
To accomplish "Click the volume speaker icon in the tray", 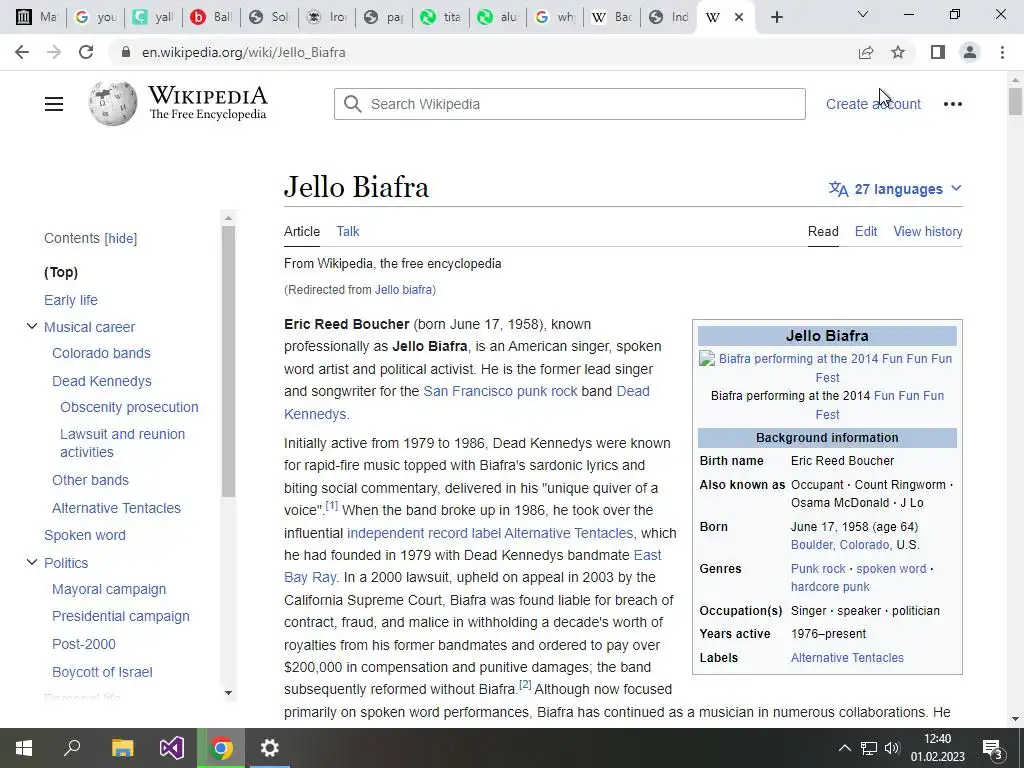I will 892,748.
